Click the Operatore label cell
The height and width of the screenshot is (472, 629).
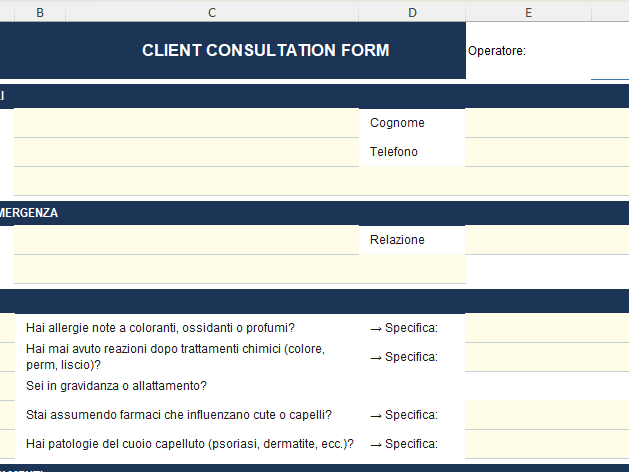[x=497, y=51]
